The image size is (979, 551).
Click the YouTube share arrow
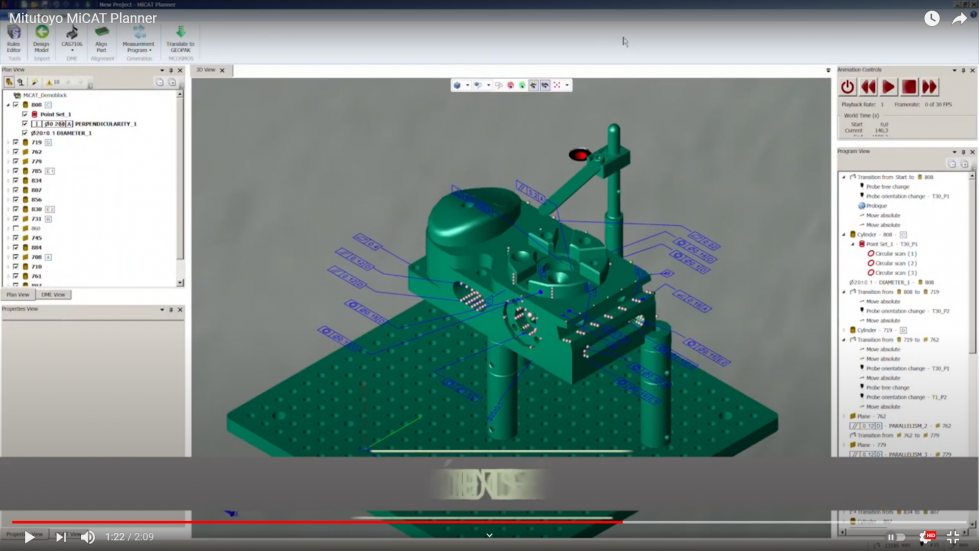[x=959, y=19]
